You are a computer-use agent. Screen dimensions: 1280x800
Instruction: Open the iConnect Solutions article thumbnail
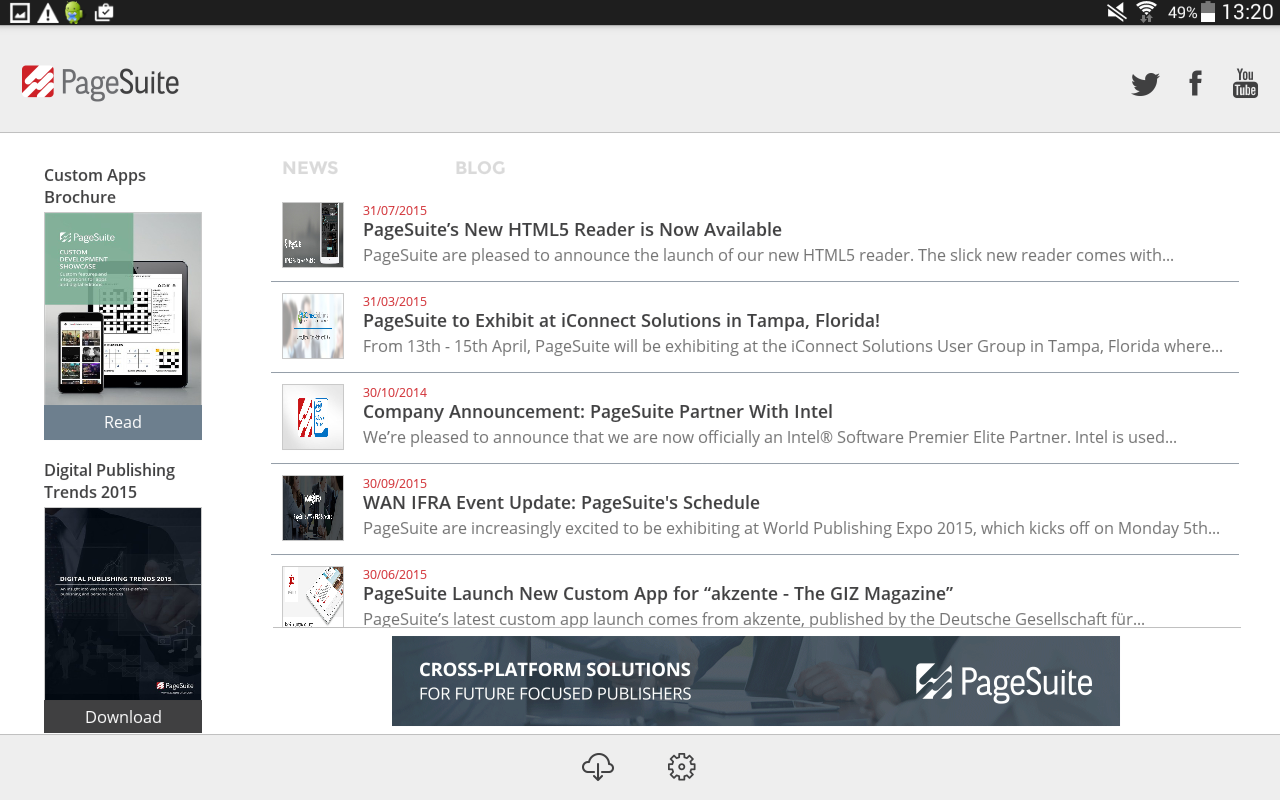(313, 326)
